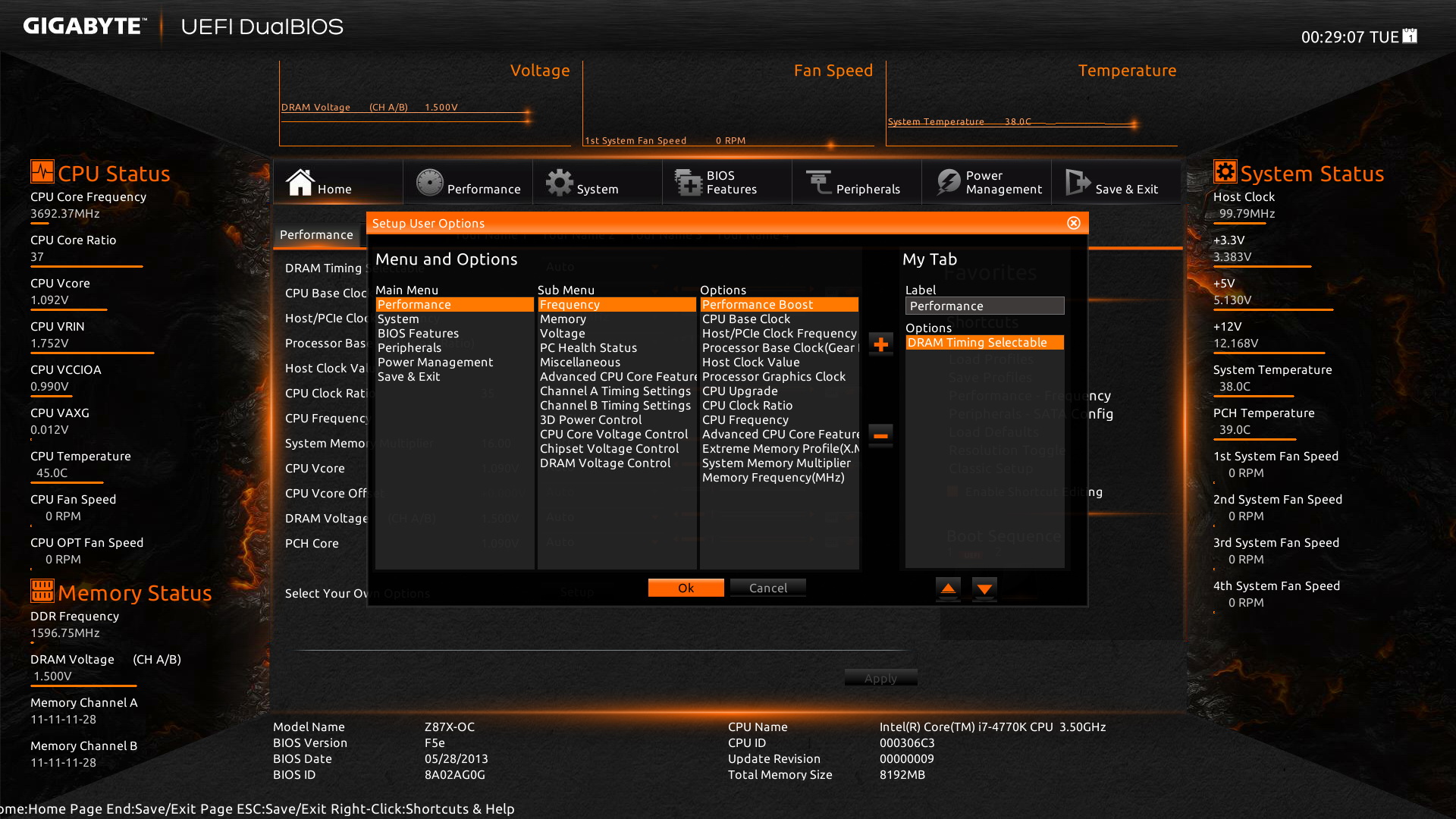The height and width of the screenshot is (819, 1456).
Task: Add selected option with plus button
Action: 880,344
